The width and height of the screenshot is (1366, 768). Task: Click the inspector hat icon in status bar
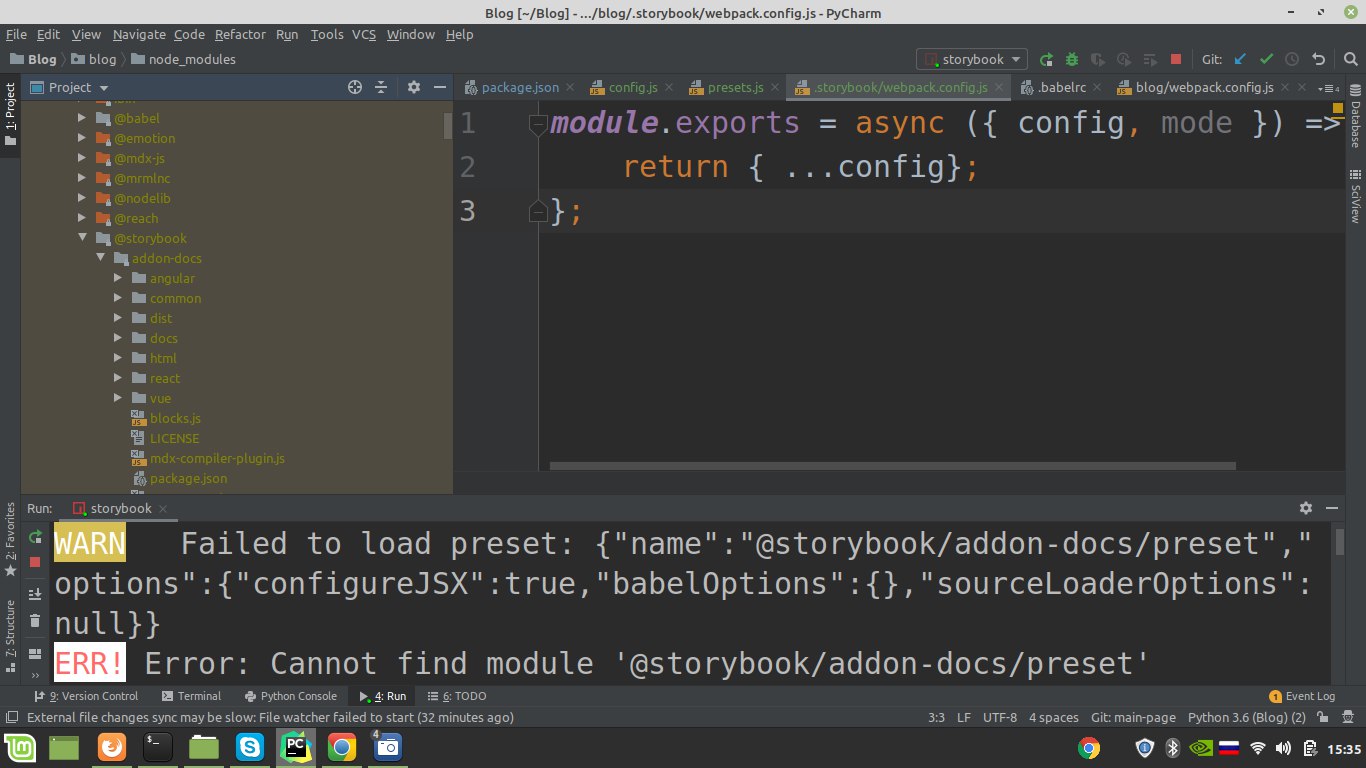tap(1349, 717)
